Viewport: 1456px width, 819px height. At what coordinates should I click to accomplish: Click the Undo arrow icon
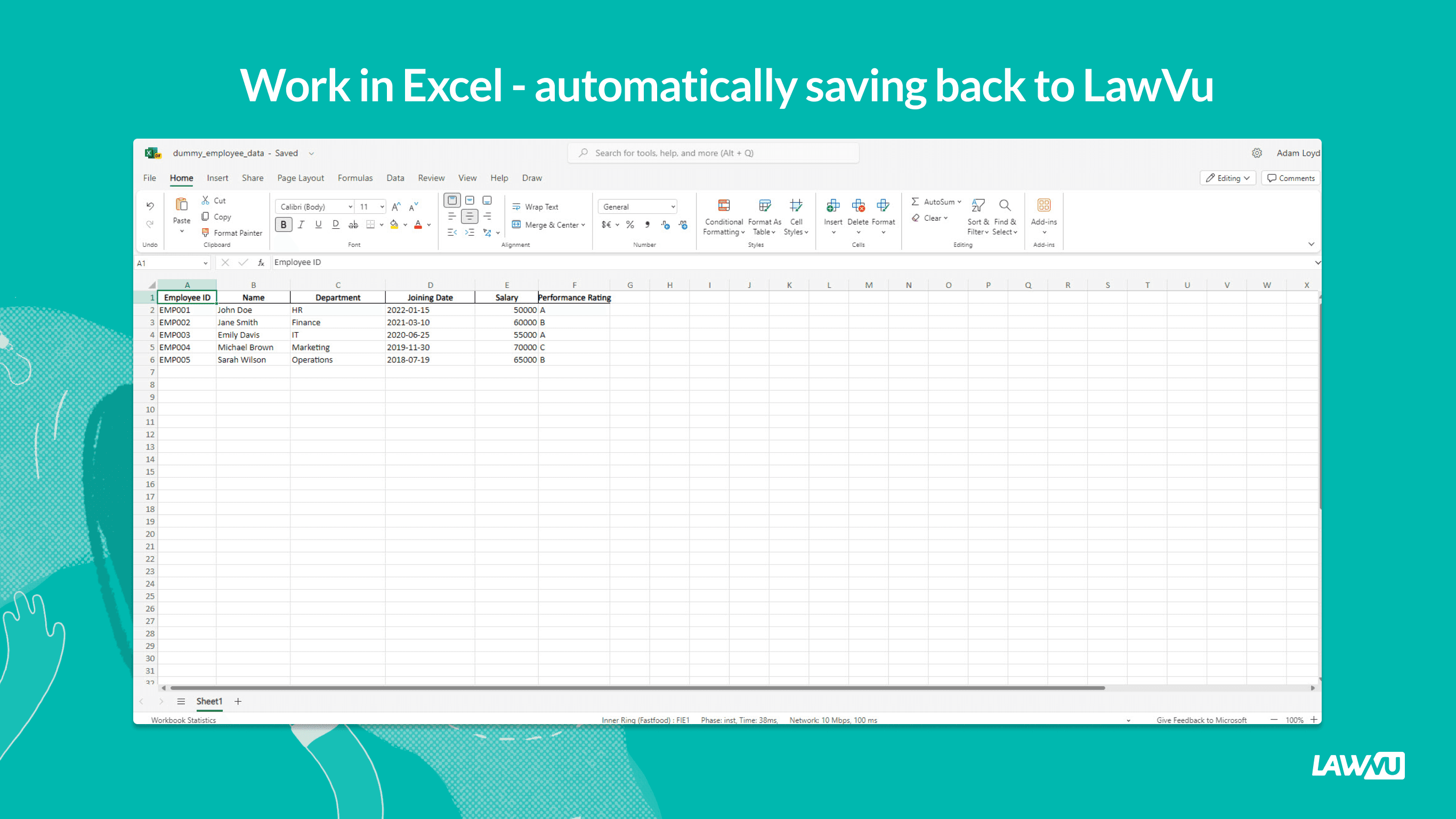[150, 206]
